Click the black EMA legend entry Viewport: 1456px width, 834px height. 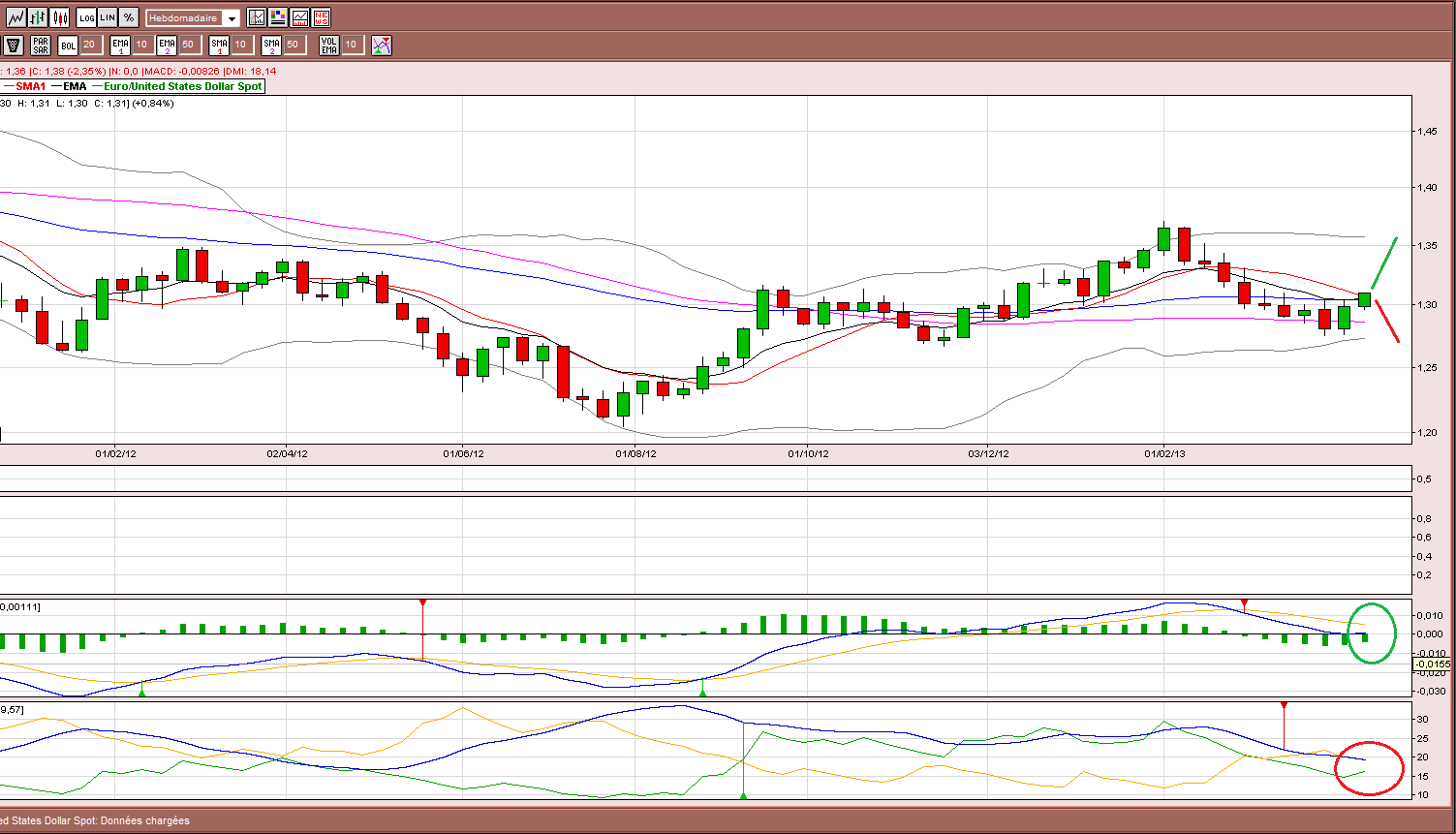[69, 86]
